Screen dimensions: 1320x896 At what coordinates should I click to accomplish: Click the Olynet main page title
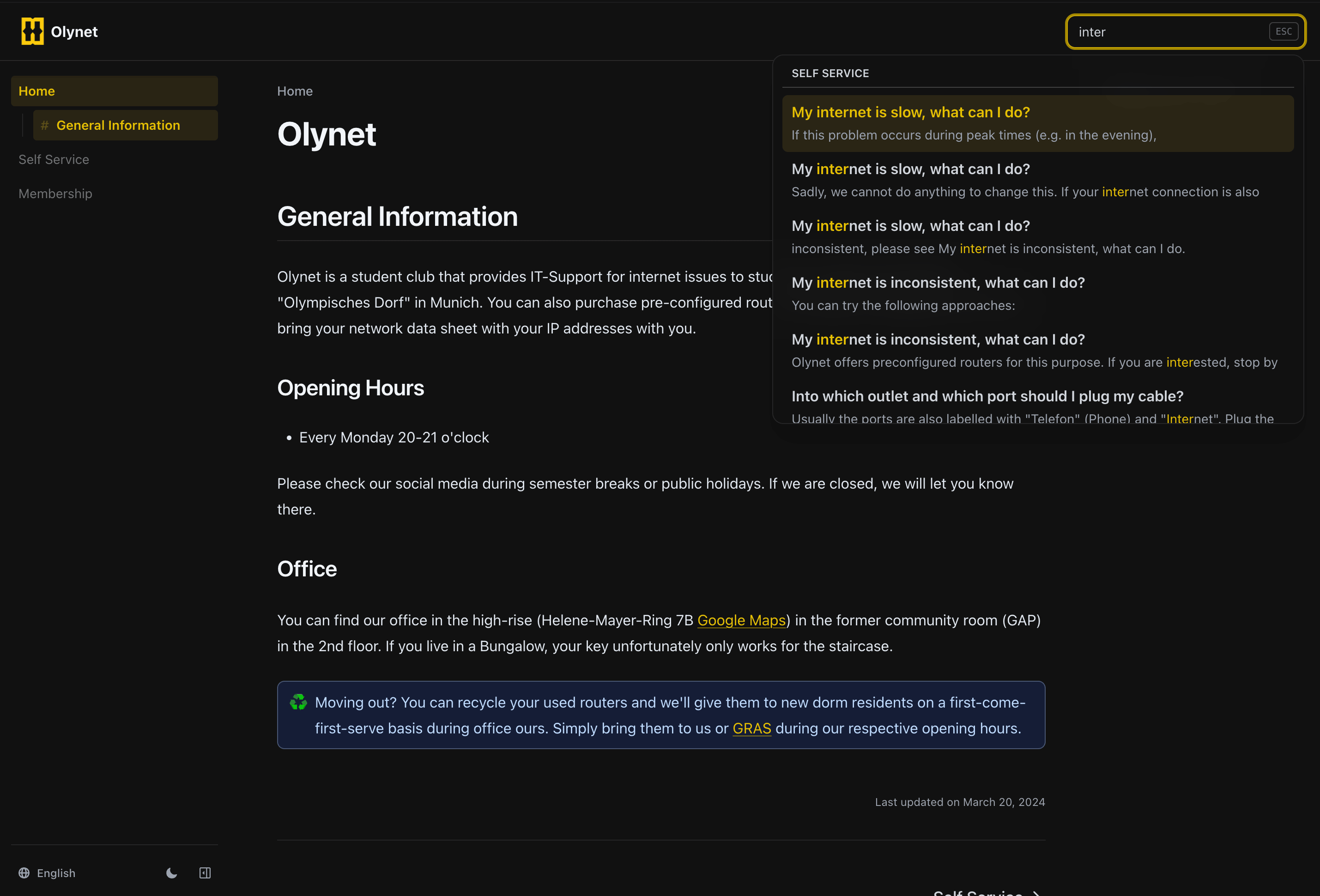326,134
